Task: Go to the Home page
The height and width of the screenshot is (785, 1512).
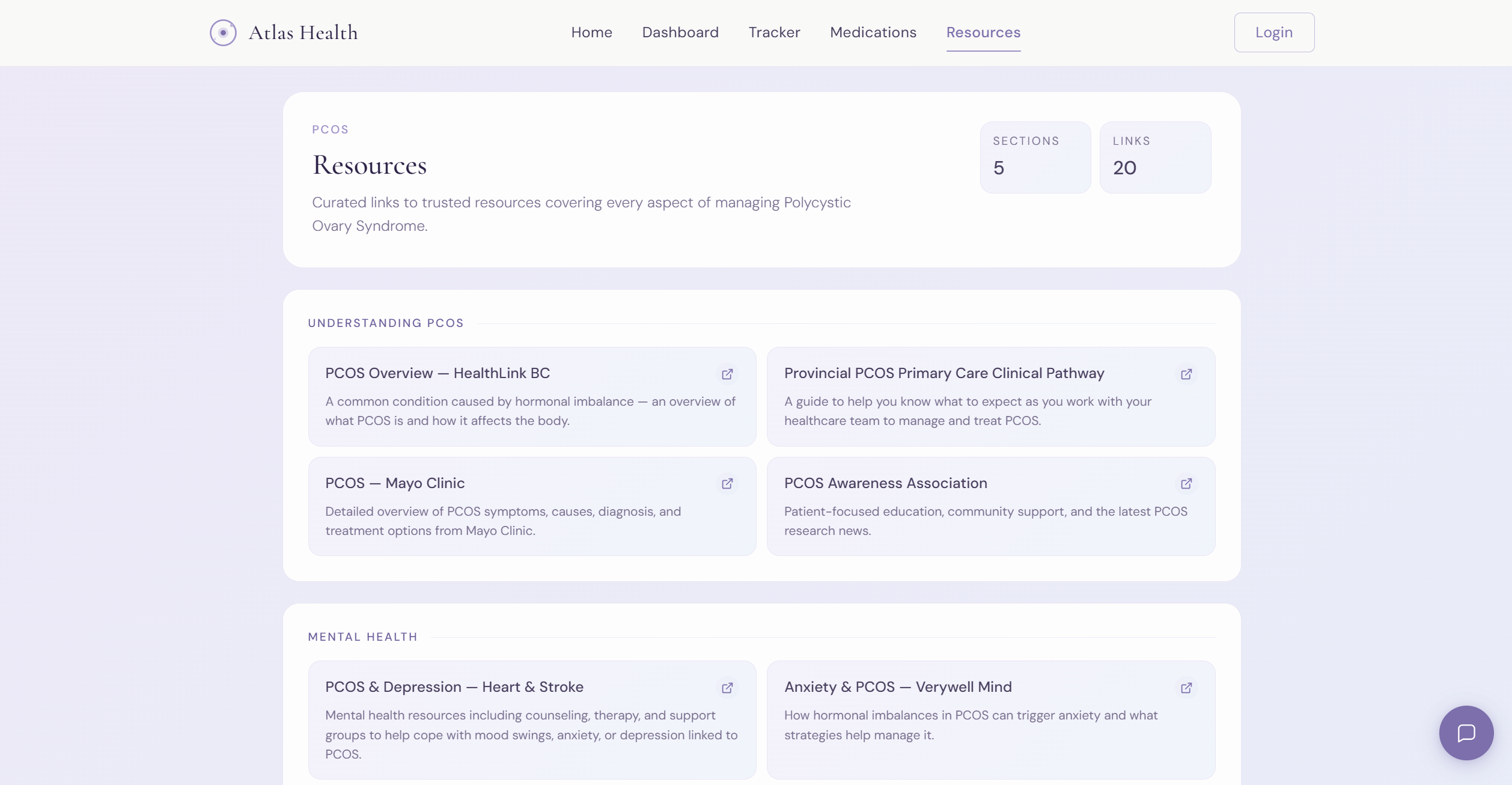Action: (x=591, y=32)
